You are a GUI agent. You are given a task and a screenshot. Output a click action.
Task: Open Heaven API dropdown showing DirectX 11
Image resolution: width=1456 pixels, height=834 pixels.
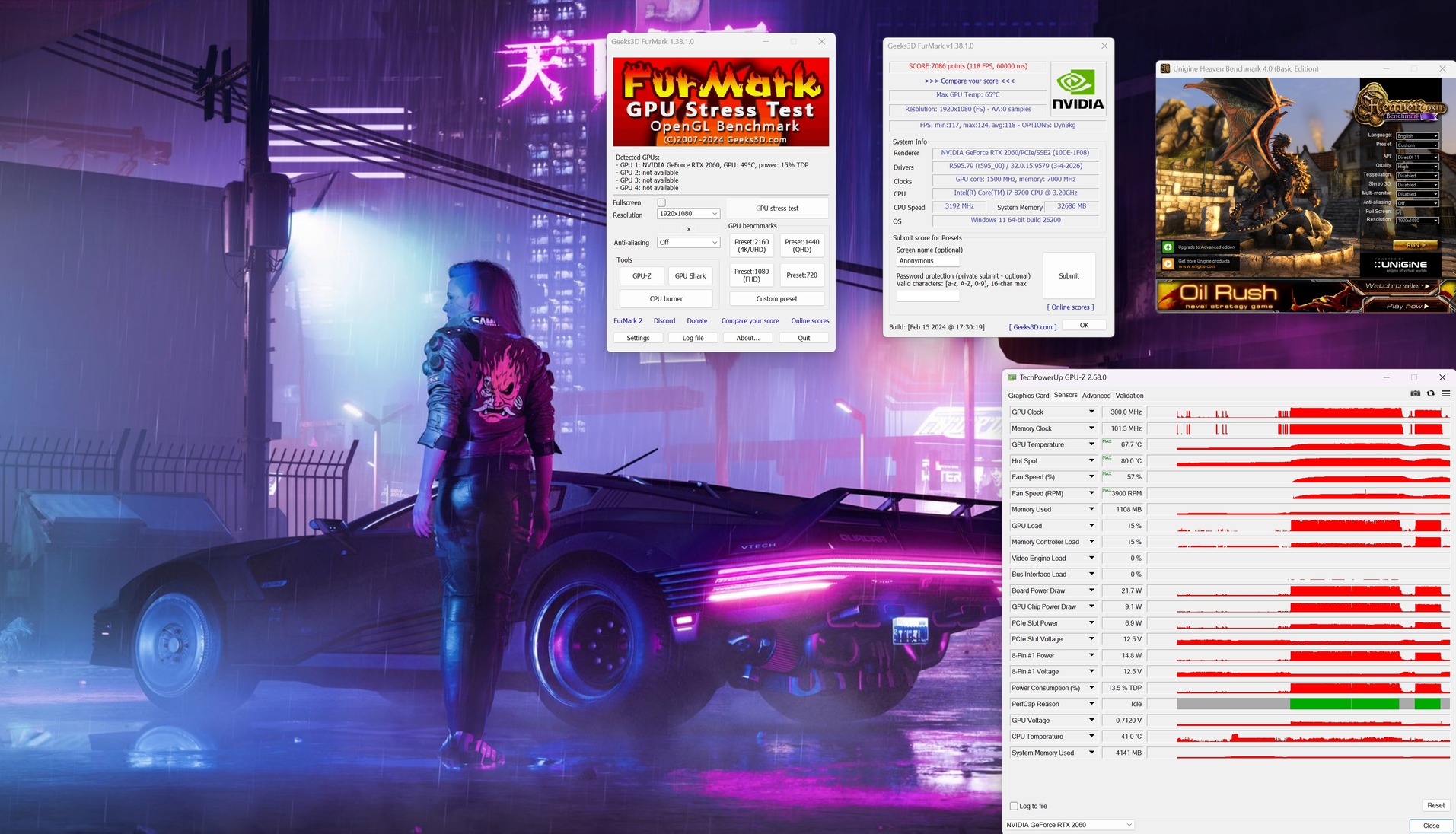1417,157
